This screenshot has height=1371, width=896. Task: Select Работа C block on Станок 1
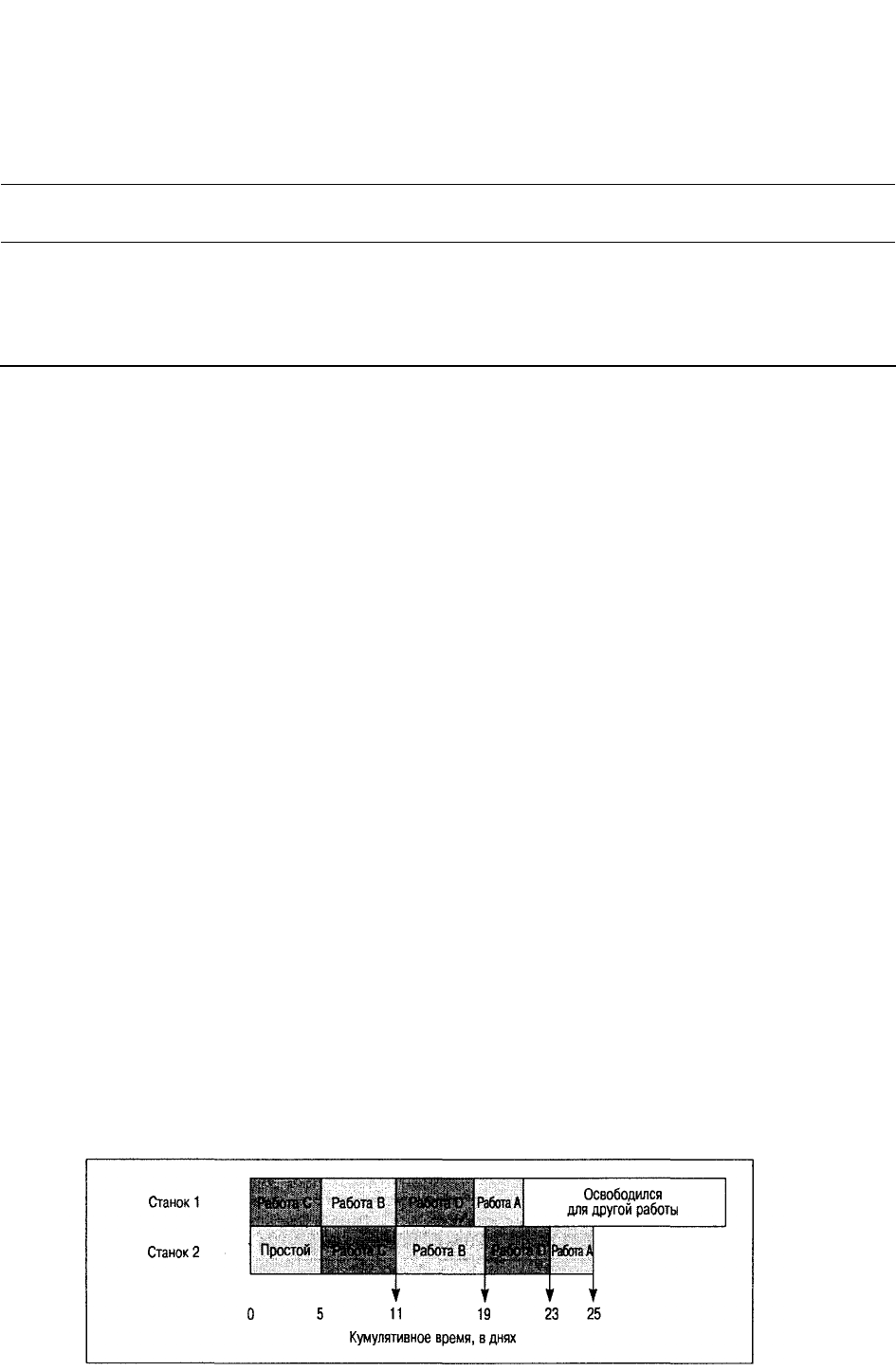(x=285, y=1202)
